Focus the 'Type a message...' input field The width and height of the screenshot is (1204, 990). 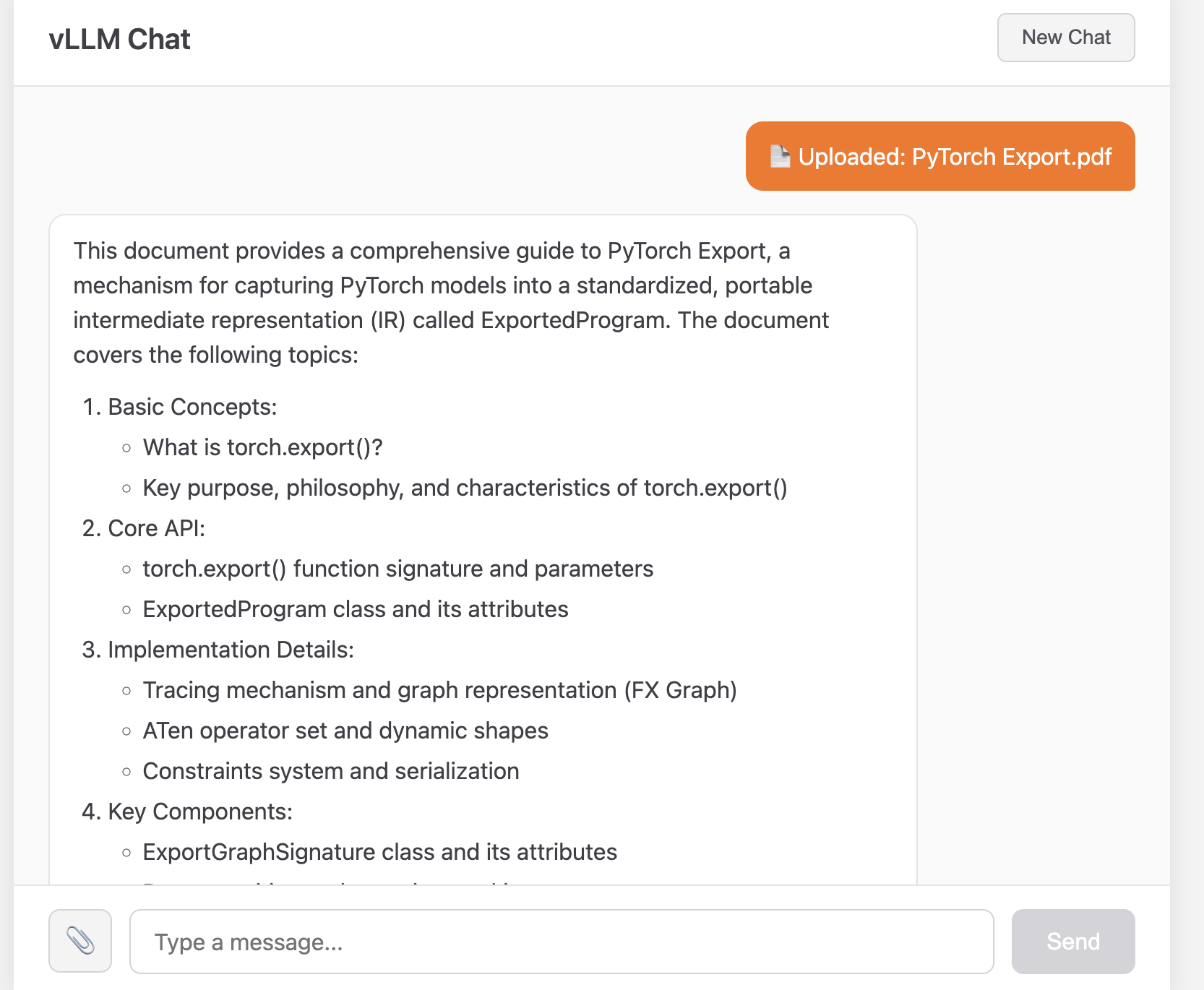[561, 941]
